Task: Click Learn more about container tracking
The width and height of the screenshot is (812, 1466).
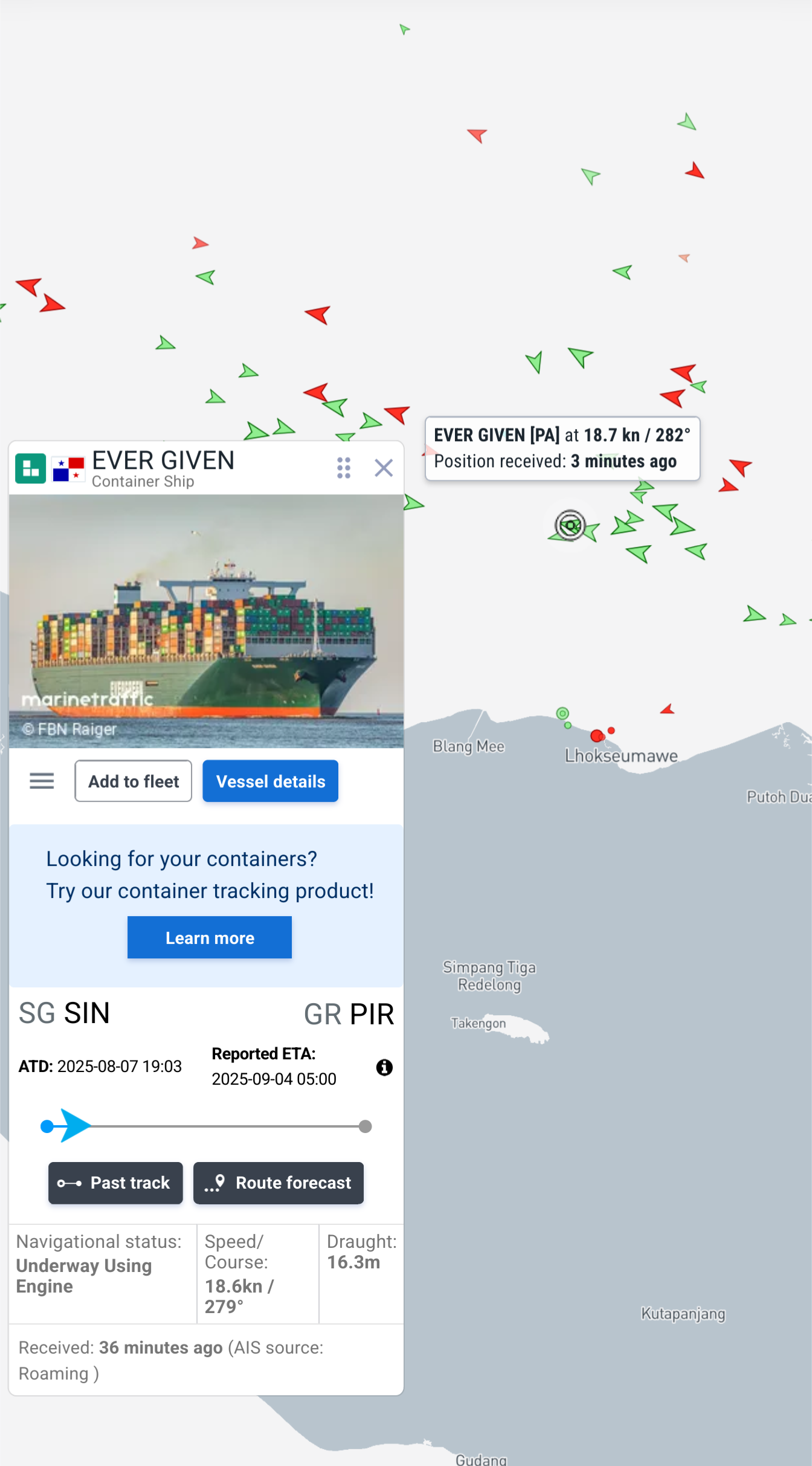Action: 210,937
